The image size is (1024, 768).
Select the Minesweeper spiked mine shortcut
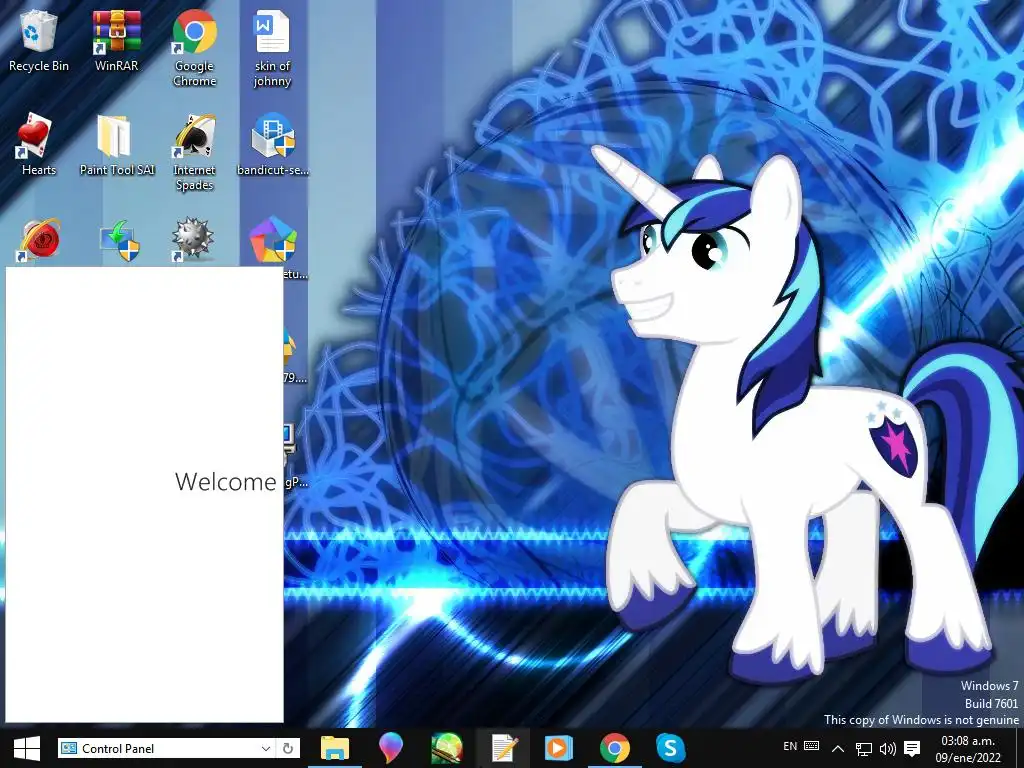tap(193, 240)
